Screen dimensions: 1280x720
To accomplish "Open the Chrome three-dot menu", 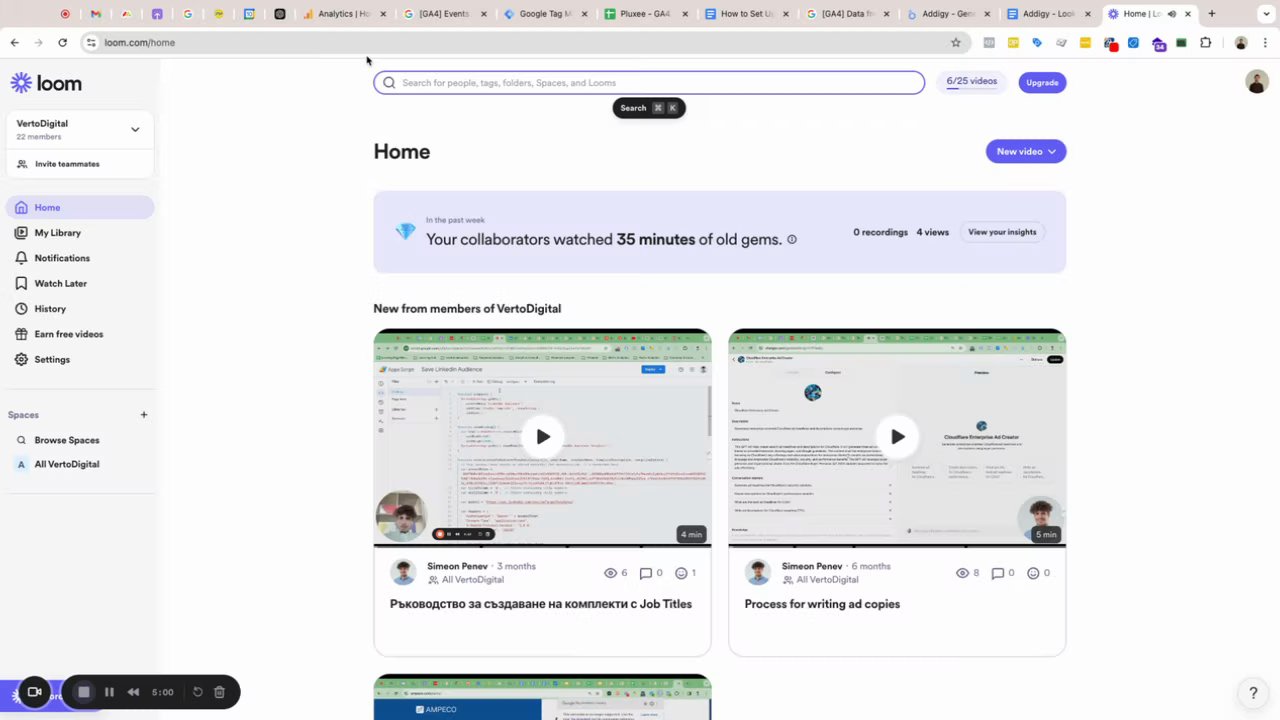I will (x=1265, y=43).
